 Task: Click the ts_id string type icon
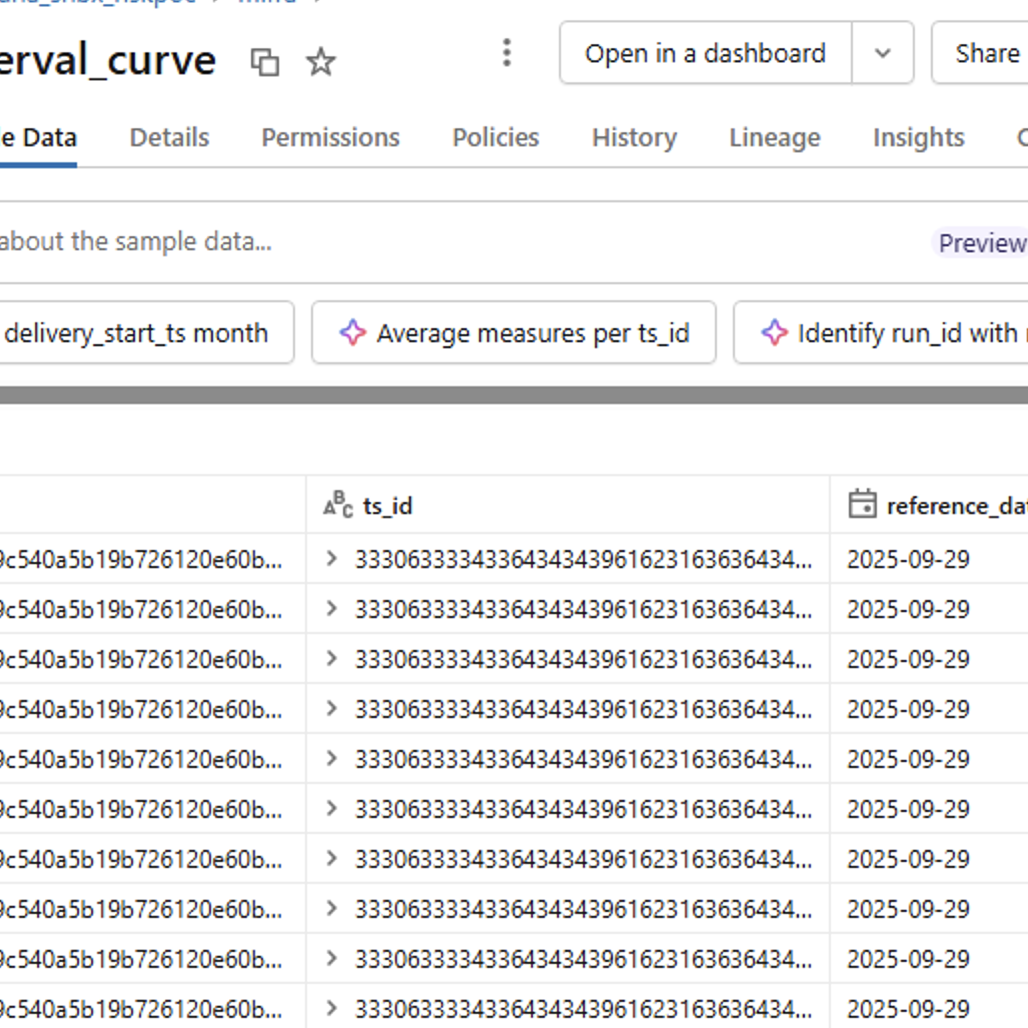(338, 506)
